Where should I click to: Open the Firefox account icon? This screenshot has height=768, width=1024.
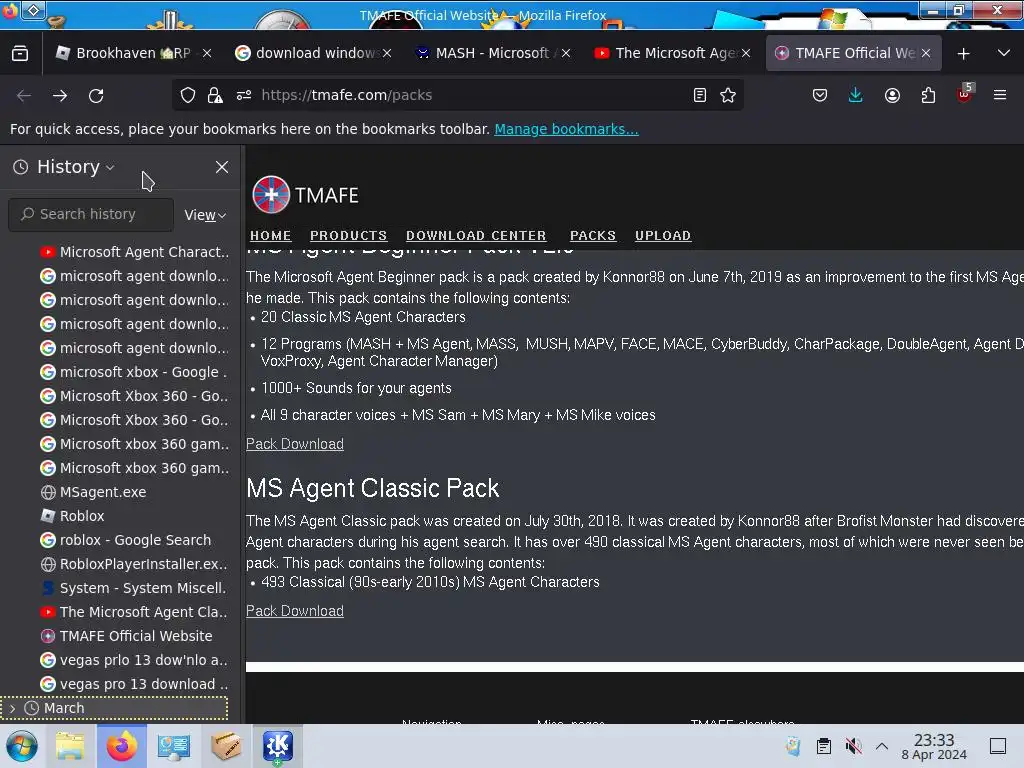(x=892, y=95)
